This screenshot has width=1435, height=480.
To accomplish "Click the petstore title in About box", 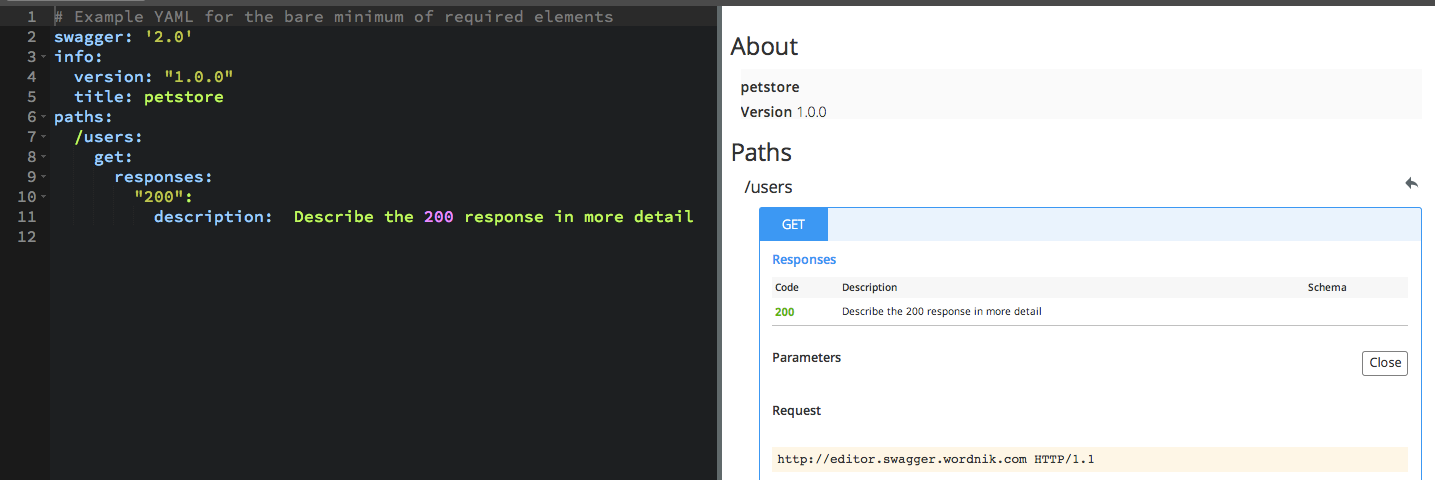I will 770,87.
